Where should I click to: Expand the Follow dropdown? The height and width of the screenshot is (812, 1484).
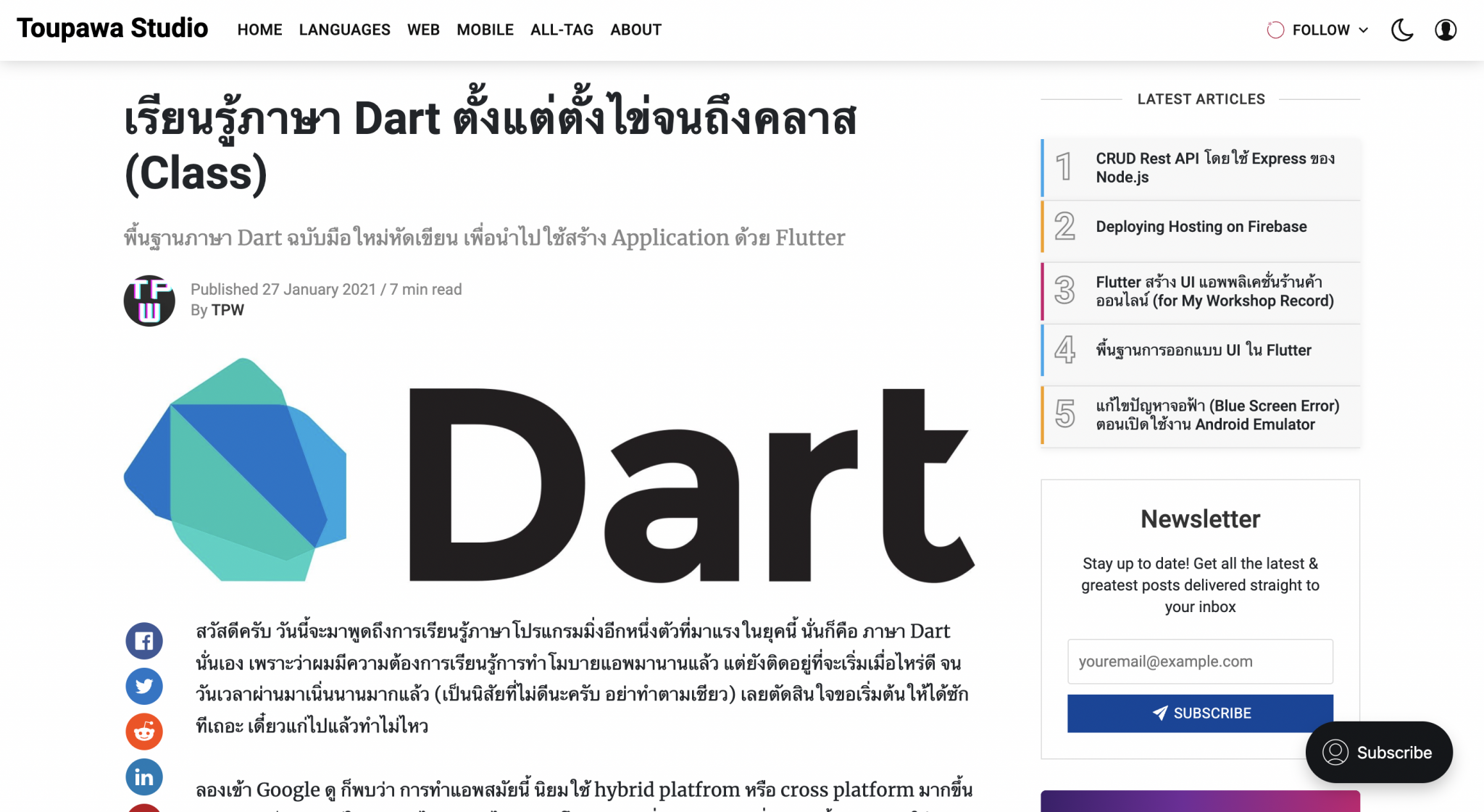(x=1318, y=30)
